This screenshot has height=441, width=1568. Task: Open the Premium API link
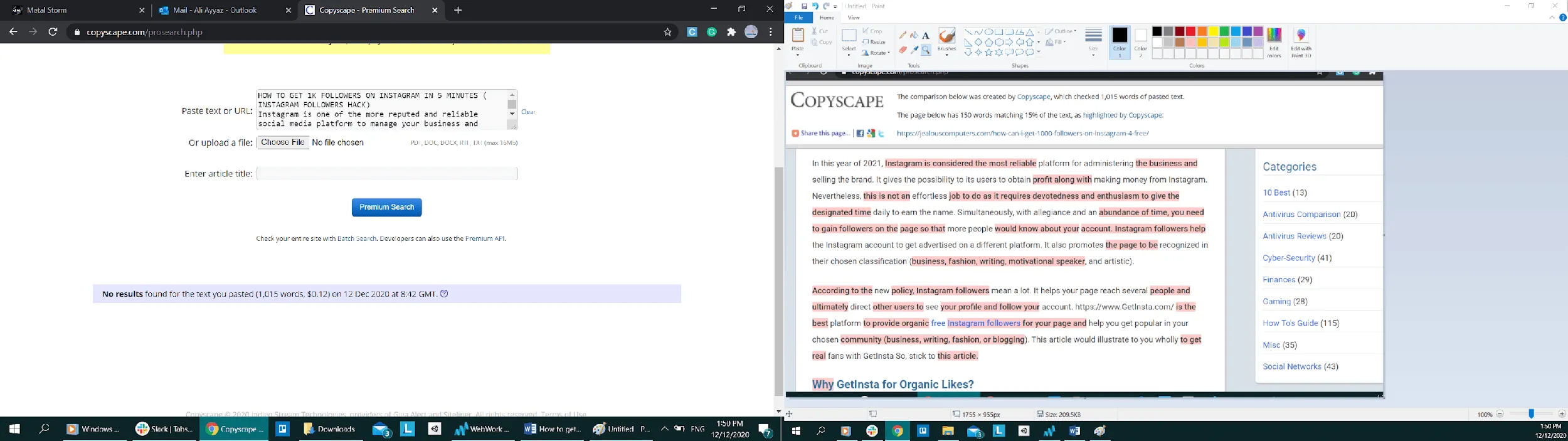pyautogui.click(x=485, y=238)
